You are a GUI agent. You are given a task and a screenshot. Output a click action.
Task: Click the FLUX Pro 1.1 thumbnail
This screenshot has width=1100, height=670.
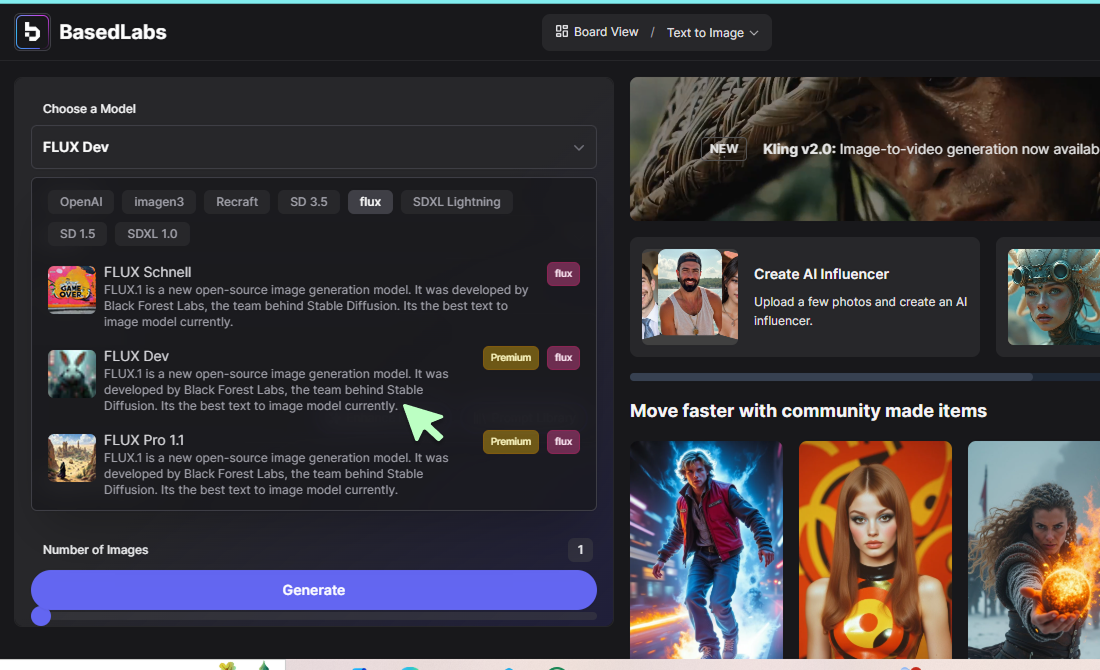pyautogui.click(x=72, y=458)
